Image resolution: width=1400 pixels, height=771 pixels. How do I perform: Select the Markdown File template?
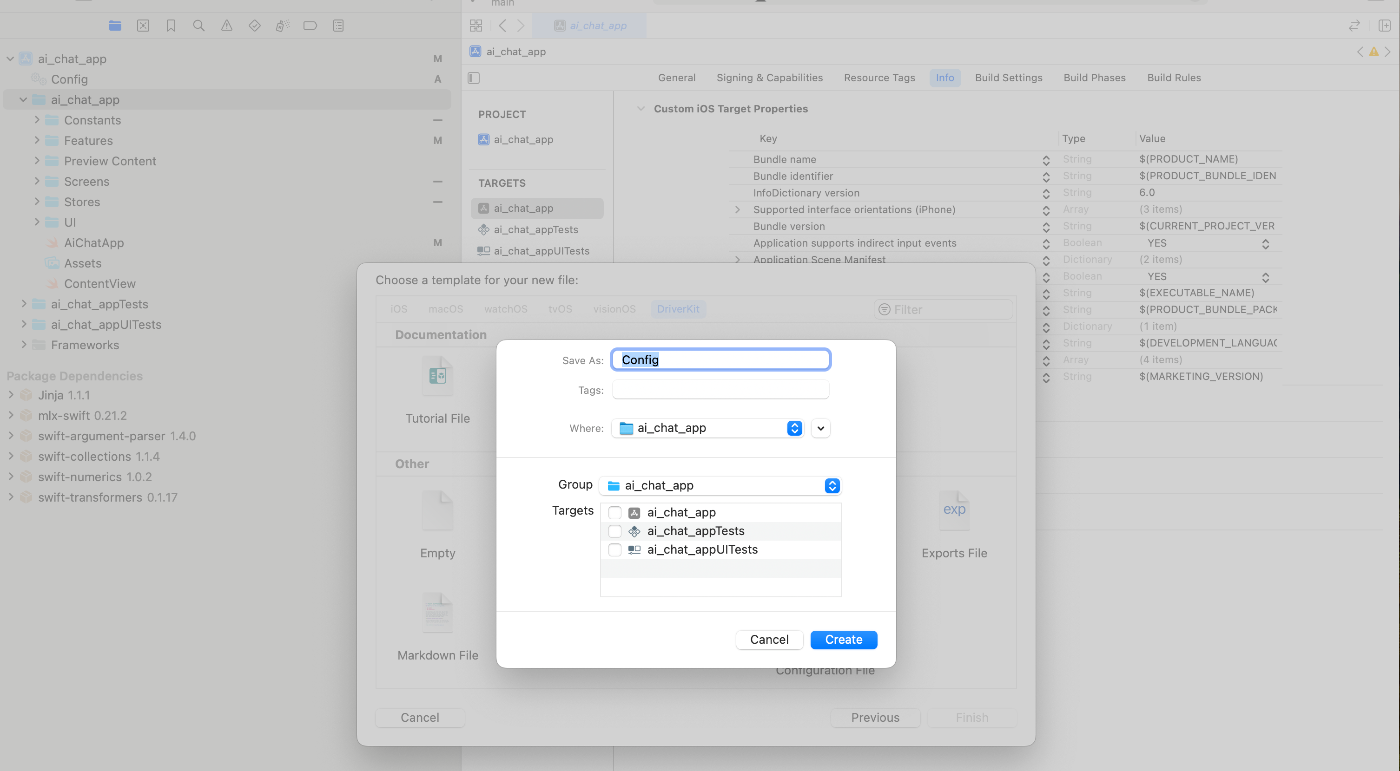pyautogui.click(x=437, y=613)
